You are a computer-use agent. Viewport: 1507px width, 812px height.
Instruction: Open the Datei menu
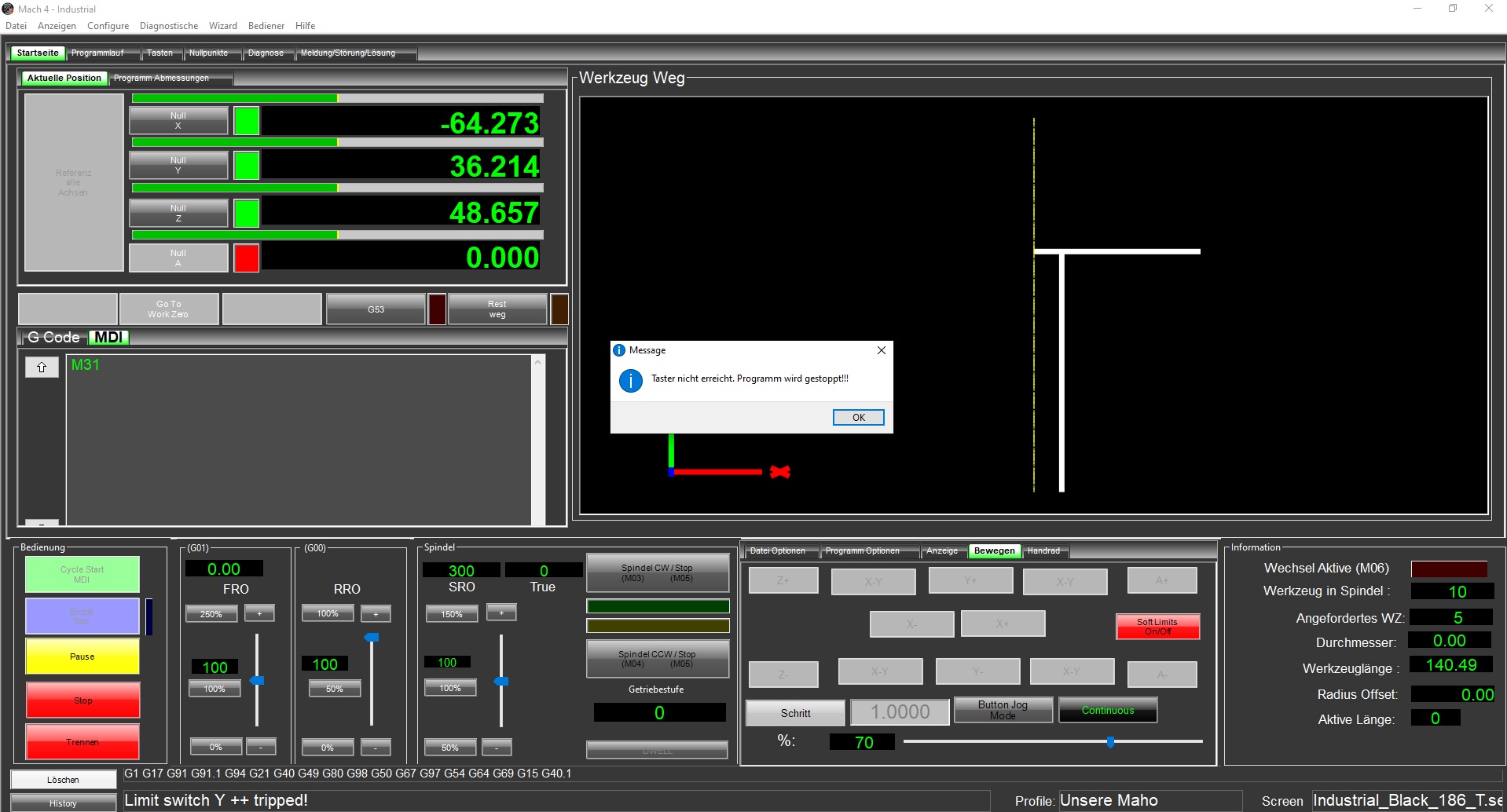(16, 26)
